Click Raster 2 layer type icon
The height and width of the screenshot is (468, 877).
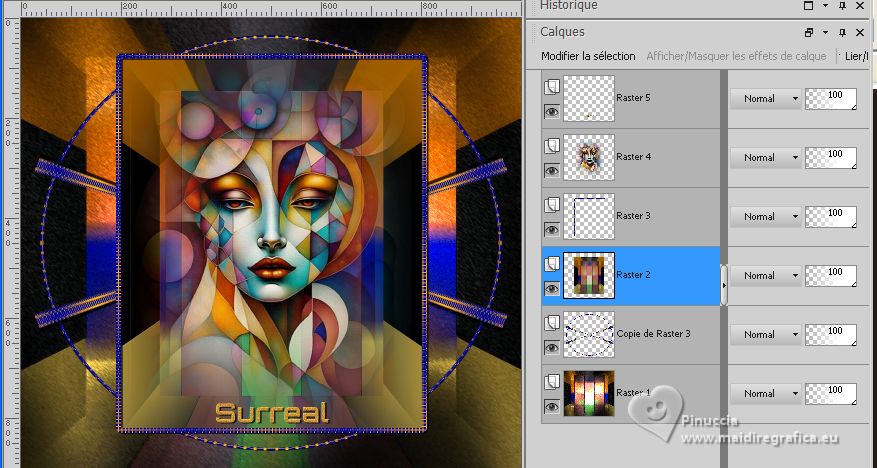[x=551, y=264]
